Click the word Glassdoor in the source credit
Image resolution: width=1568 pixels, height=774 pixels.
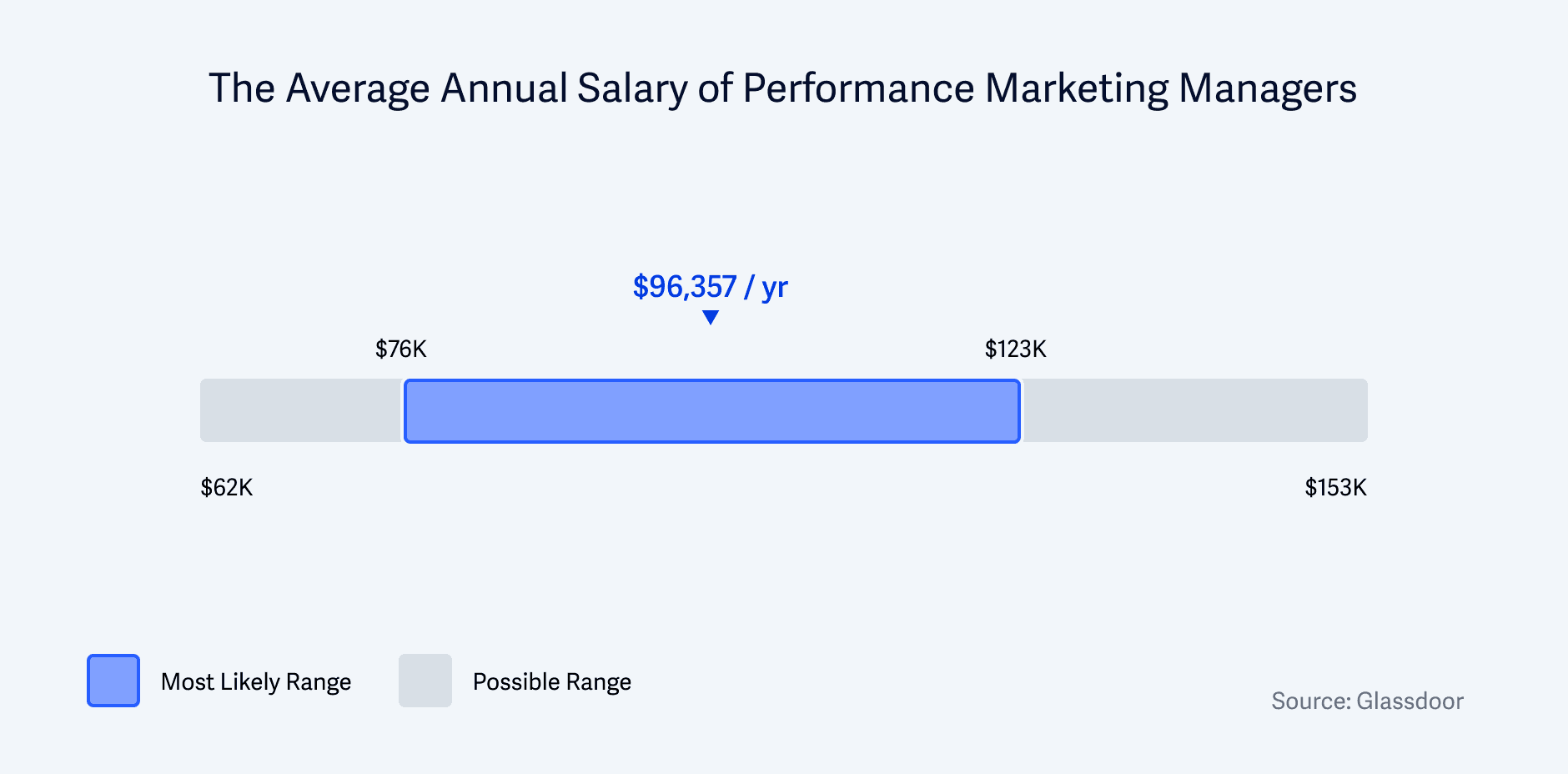(1410, 701)
